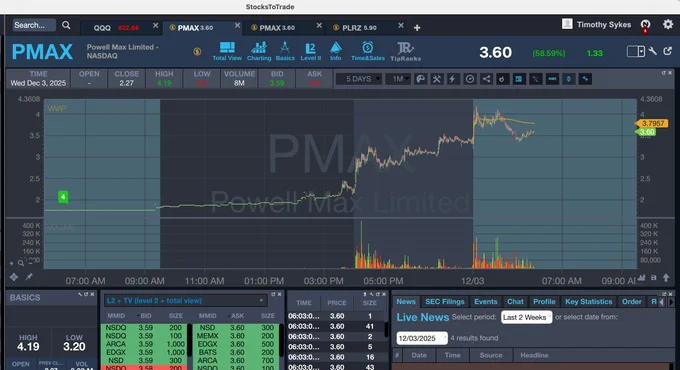Click the green 4 marker on chart
680x370 pixels.
[63, 197]
